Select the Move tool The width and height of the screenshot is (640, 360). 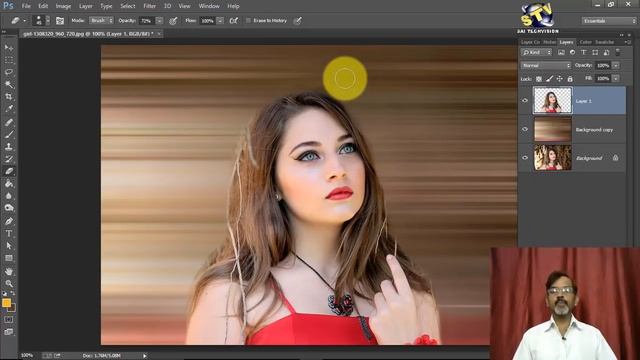9,48
